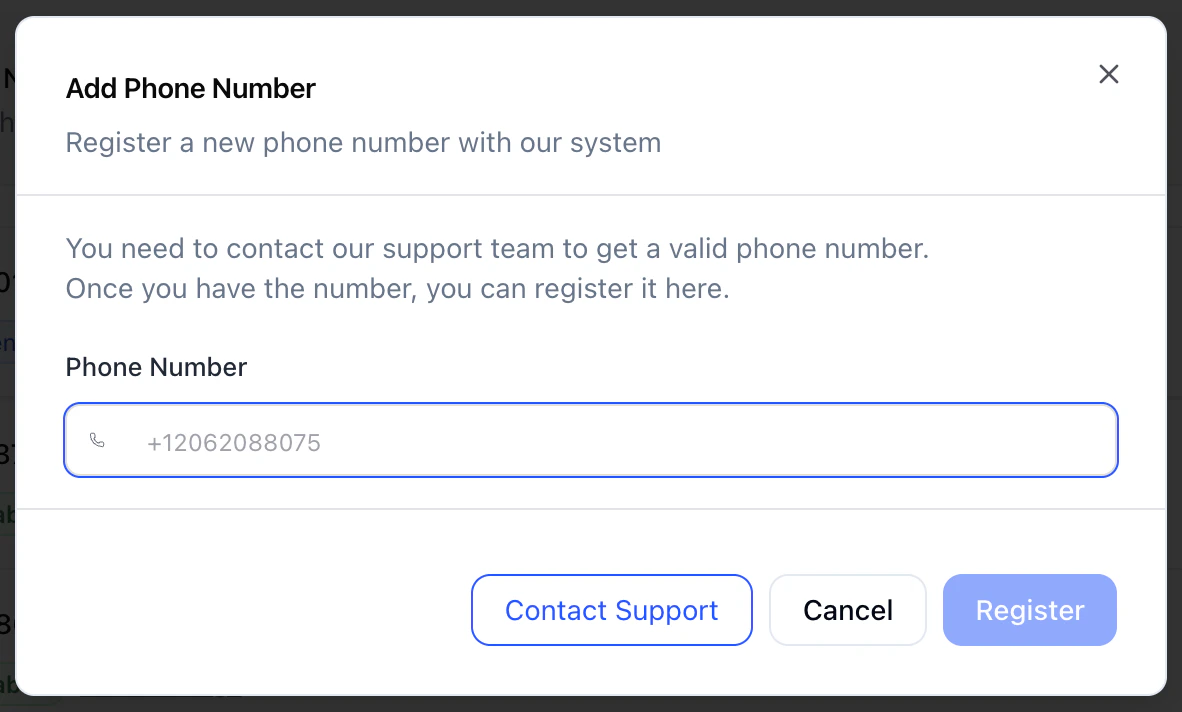The height and width of the screenshot is (712, 1182).
Task: Cancel adding the phone number
Action: (x=847, y=610)
